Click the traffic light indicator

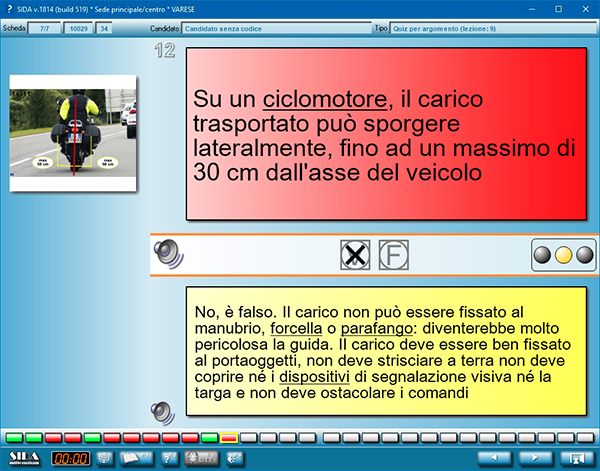coord(562,255)
